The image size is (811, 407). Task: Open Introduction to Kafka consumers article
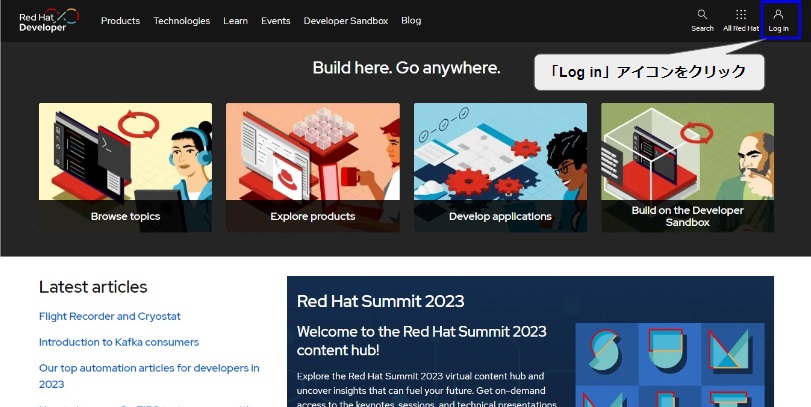click(119, 342)
